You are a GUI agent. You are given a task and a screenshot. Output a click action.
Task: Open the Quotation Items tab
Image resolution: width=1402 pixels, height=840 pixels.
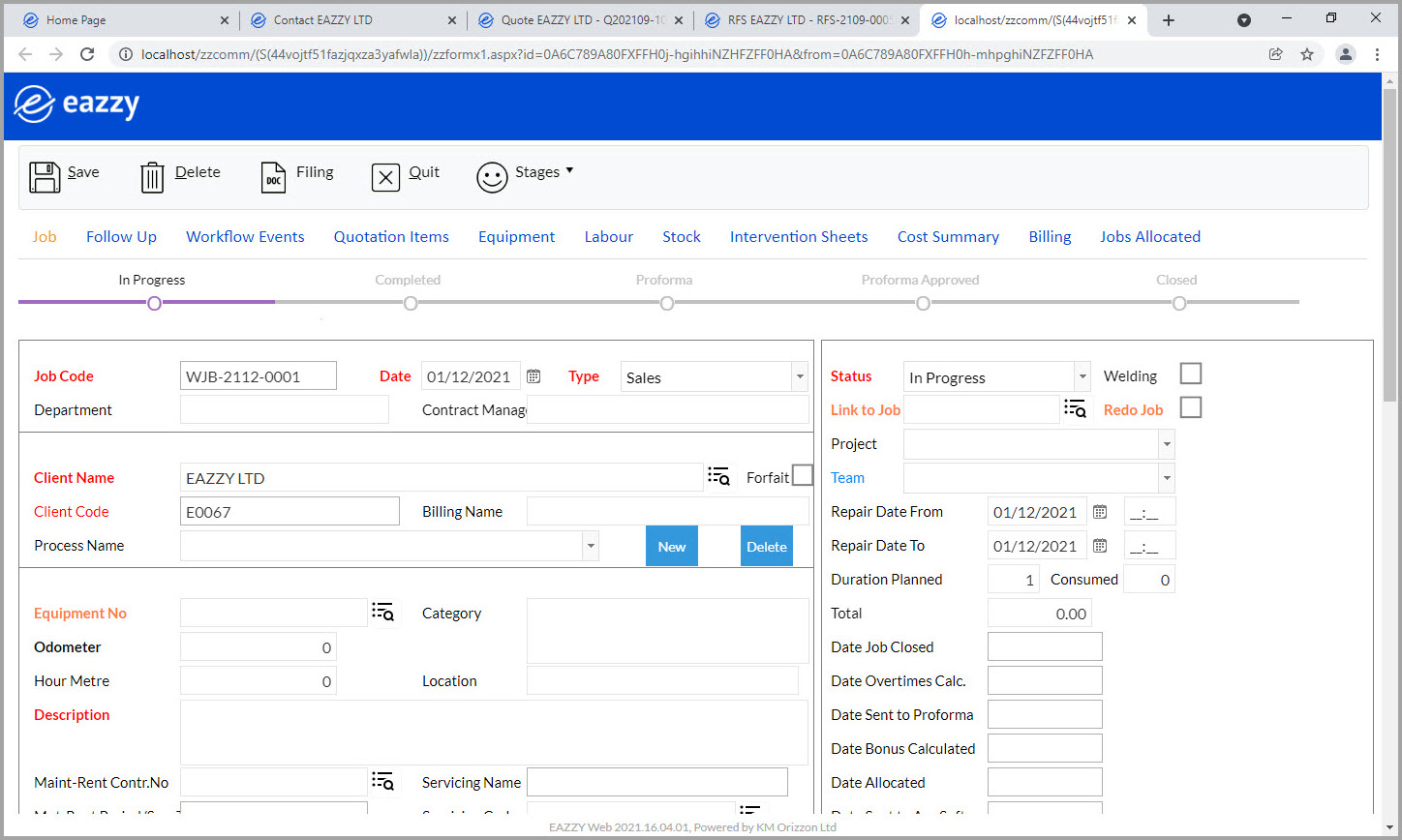[x=391, y=236]
